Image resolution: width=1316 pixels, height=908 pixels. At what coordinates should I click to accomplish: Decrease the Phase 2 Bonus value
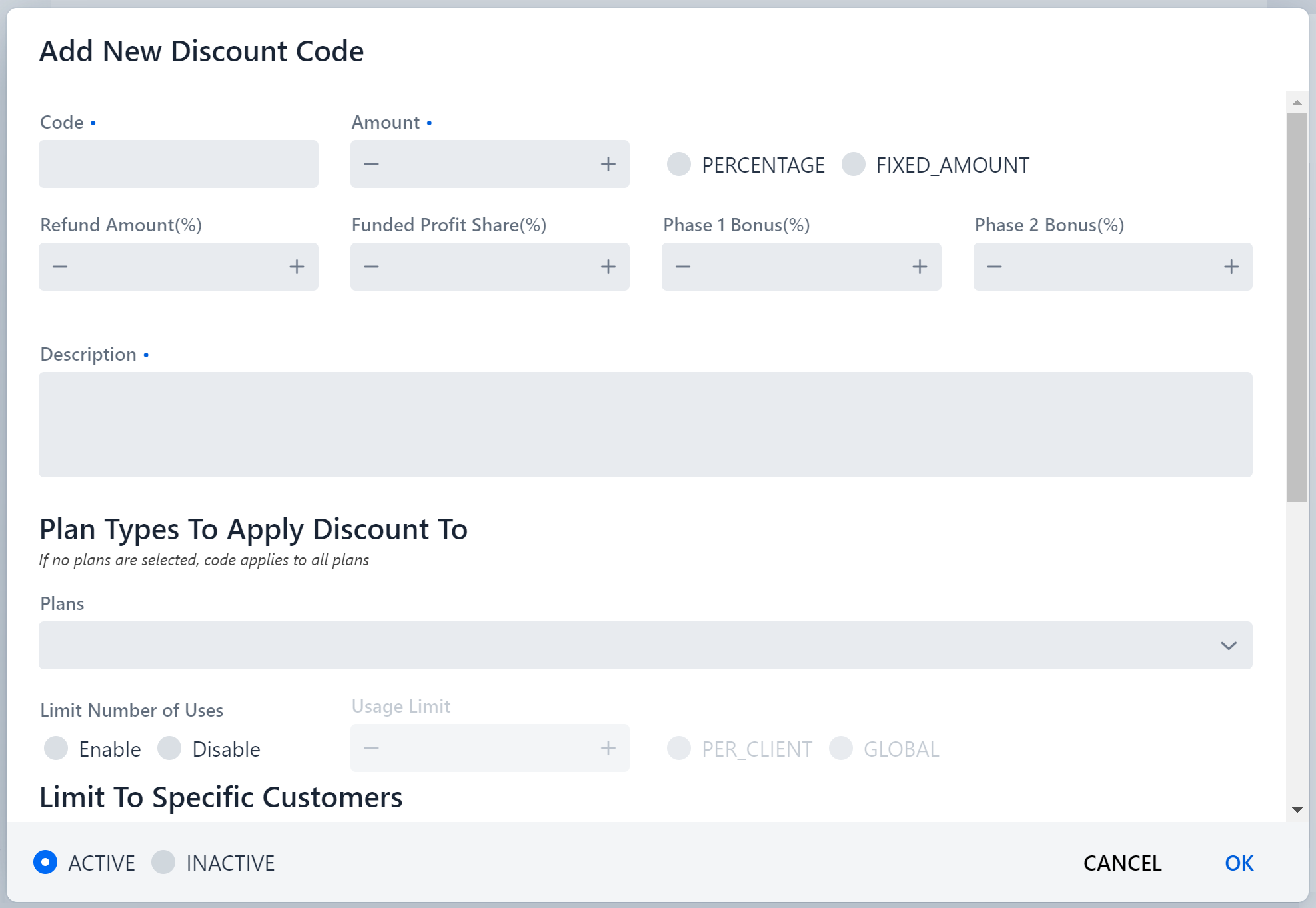point(994,267)
